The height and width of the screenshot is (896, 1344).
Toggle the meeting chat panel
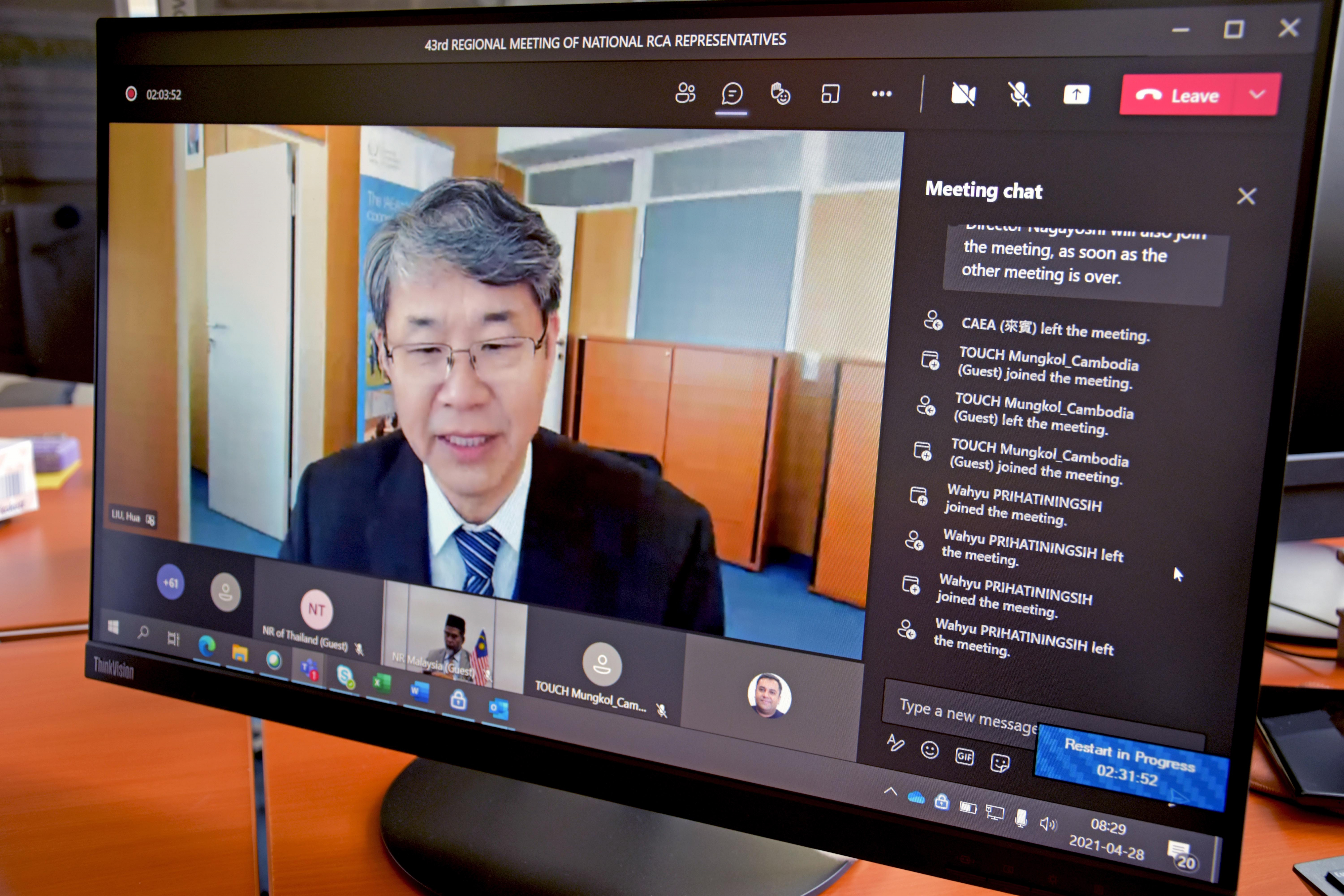tap(731, 94)
